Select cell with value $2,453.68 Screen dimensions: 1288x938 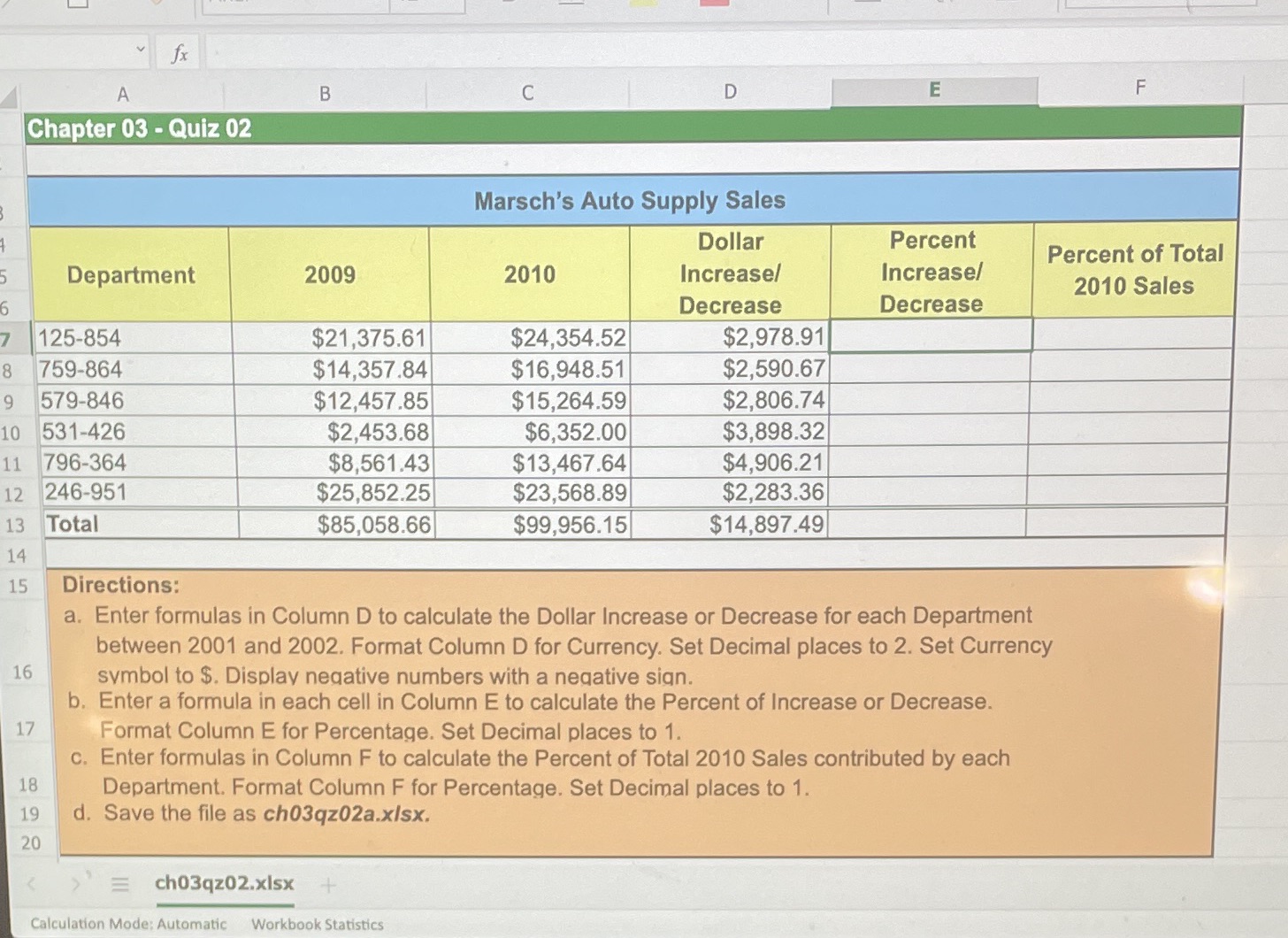(334, 432)
